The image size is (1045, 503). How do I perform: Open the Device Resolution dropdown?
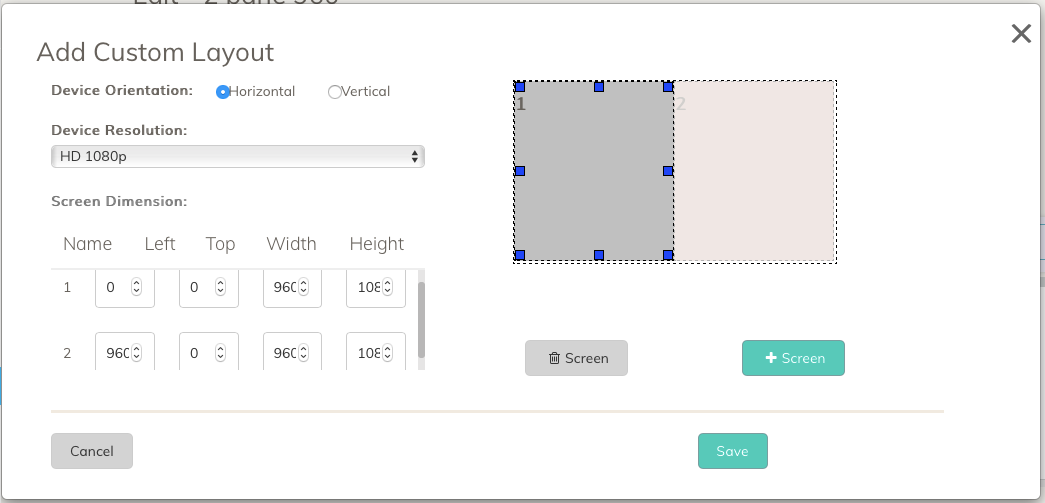click(238, 157)
